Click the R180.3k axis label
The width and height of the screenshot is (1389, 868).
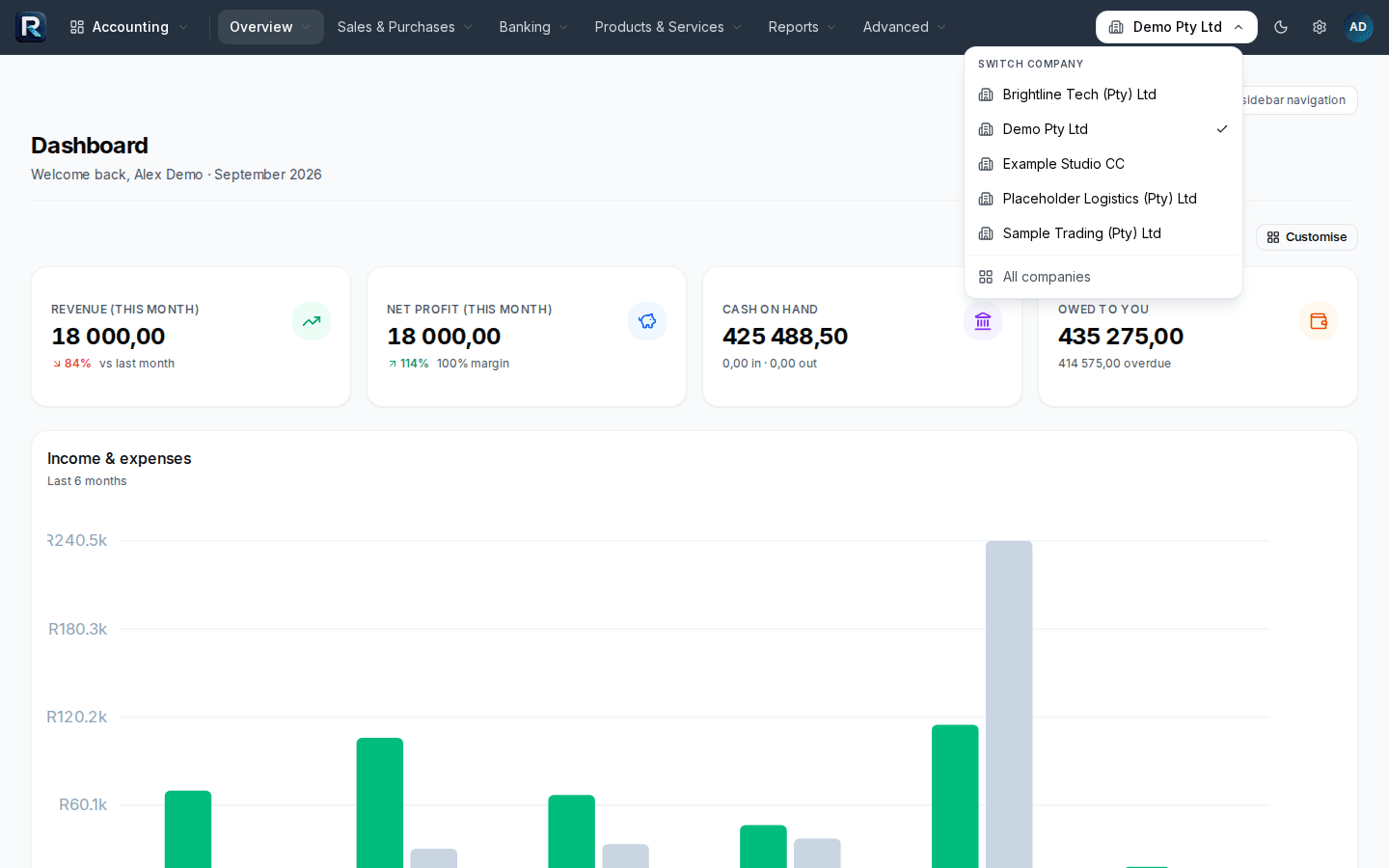tap(78, 629)
